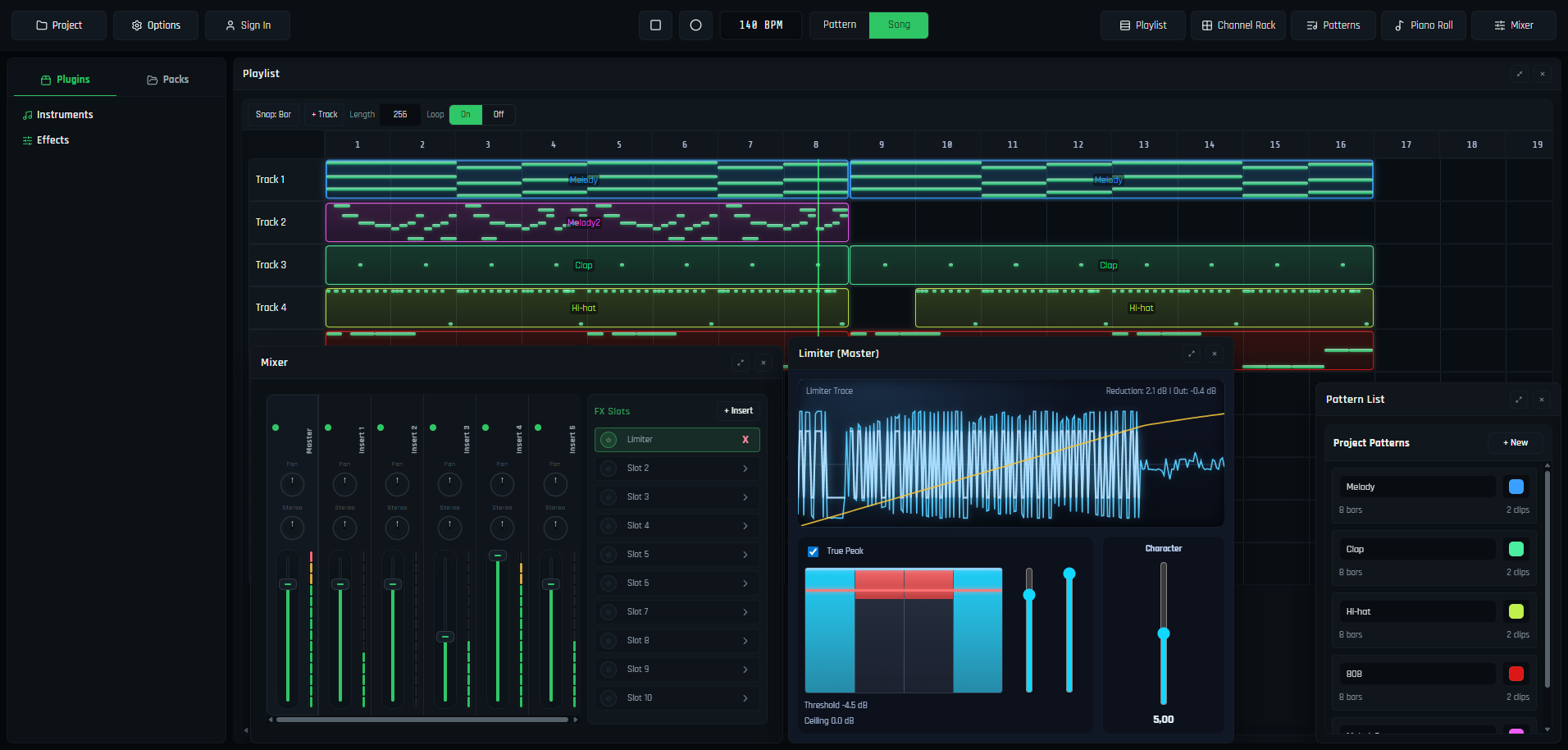
Task: Expand FX Slot 2 chevron
Action: click(745, 469)
